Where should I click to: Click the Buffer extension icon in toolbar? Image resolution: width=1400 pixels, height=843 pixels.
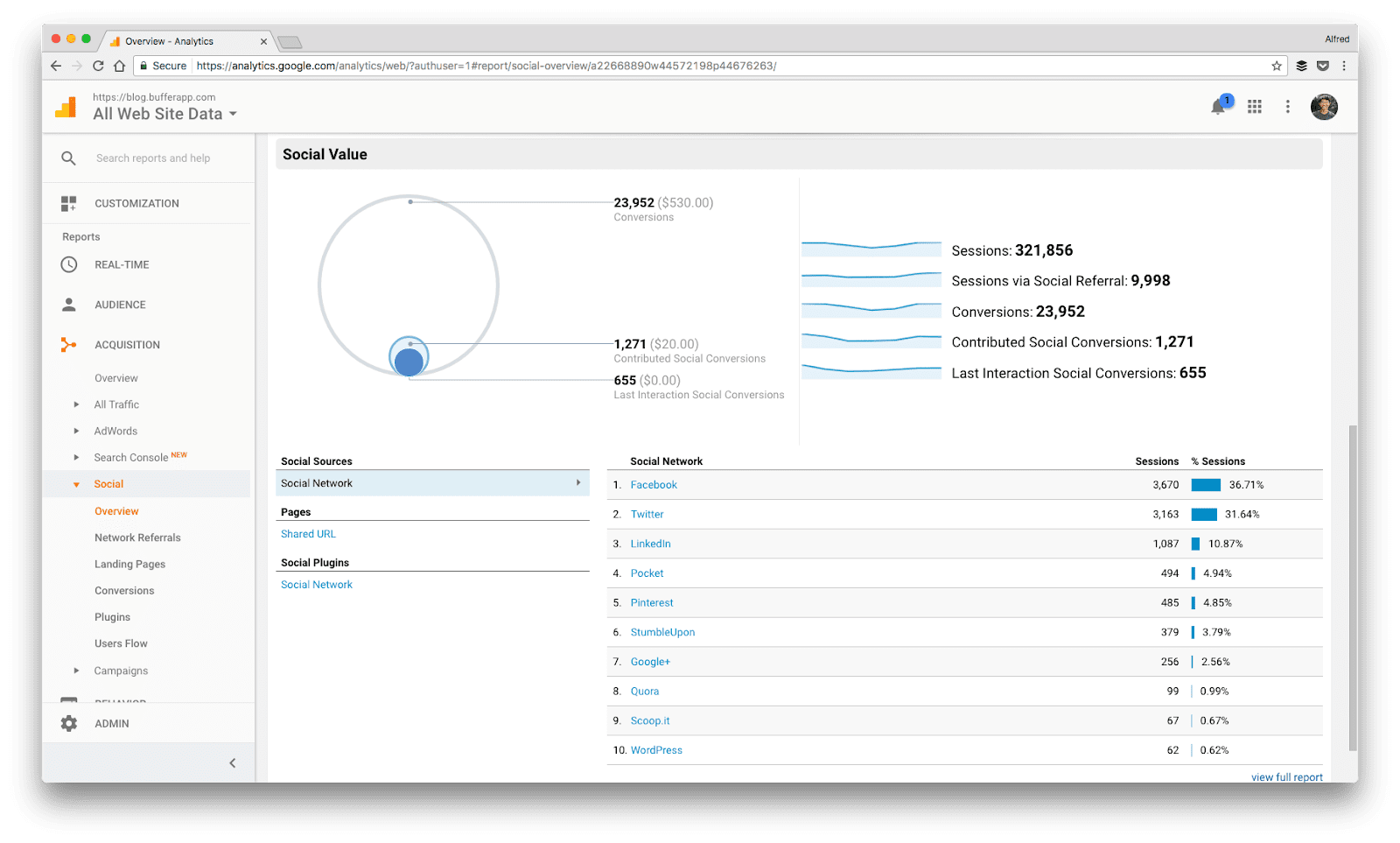click(x=1301, y=66)
